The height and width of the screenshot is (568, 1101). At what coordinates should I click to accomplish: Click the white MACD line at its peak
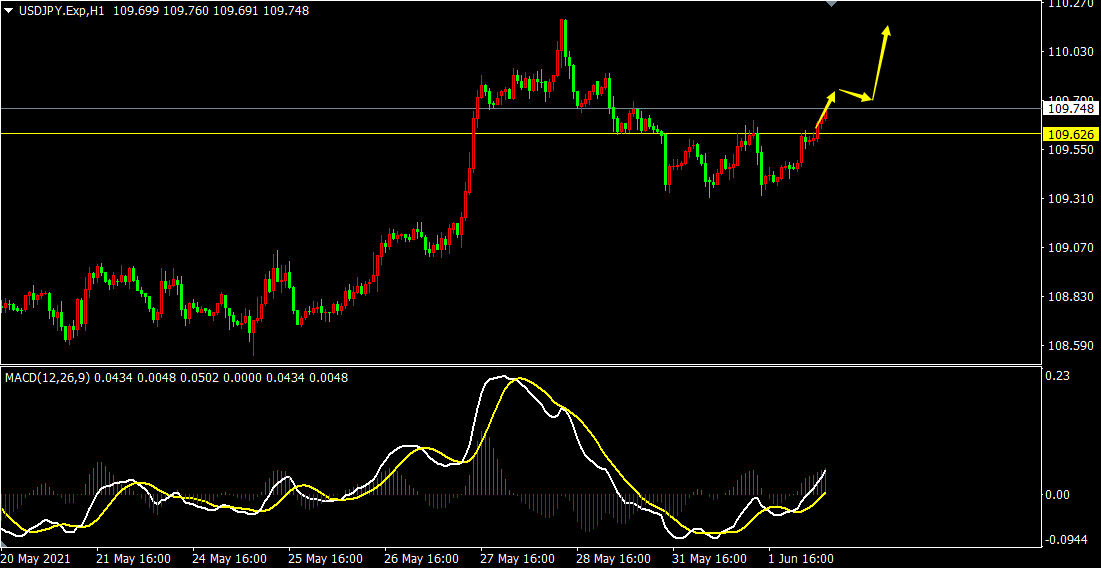coord(500,377)
